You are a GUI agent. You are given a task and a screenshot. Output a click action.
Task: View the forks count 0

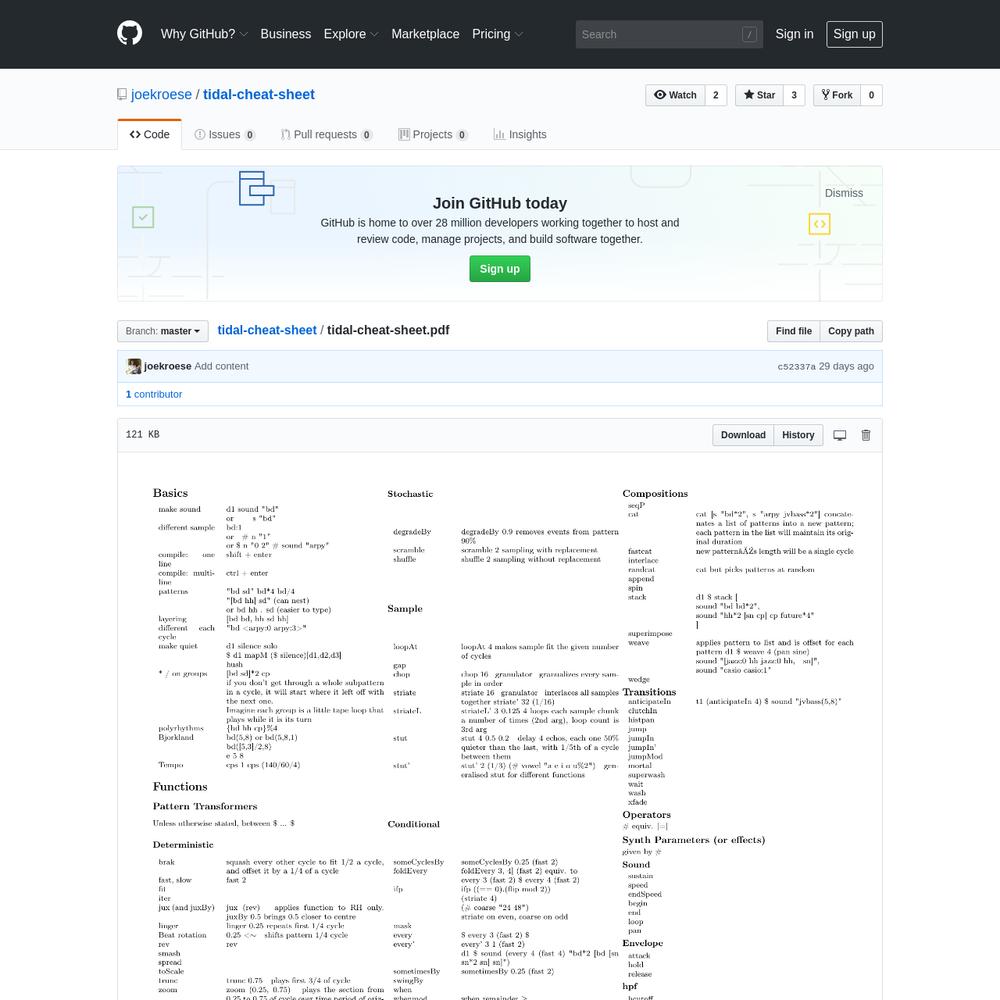coord(871,95)
